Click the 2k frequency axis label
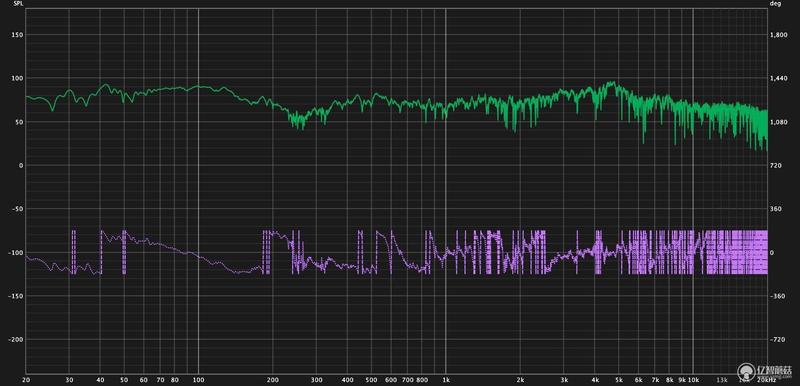This screenshot has width=800, height=386. click(520, 380)
